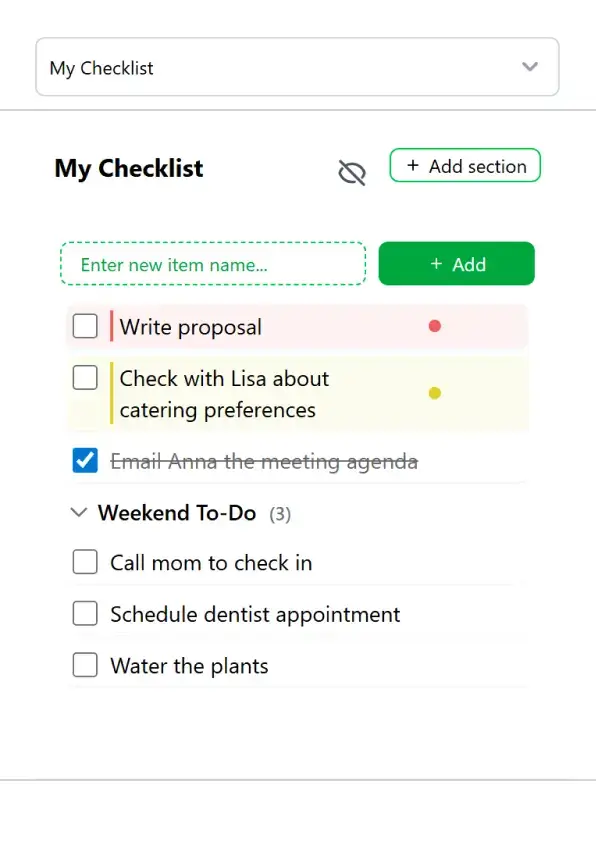
Task: Click the red priority dot on Write proposal
Action: click(x=434, y=326)
